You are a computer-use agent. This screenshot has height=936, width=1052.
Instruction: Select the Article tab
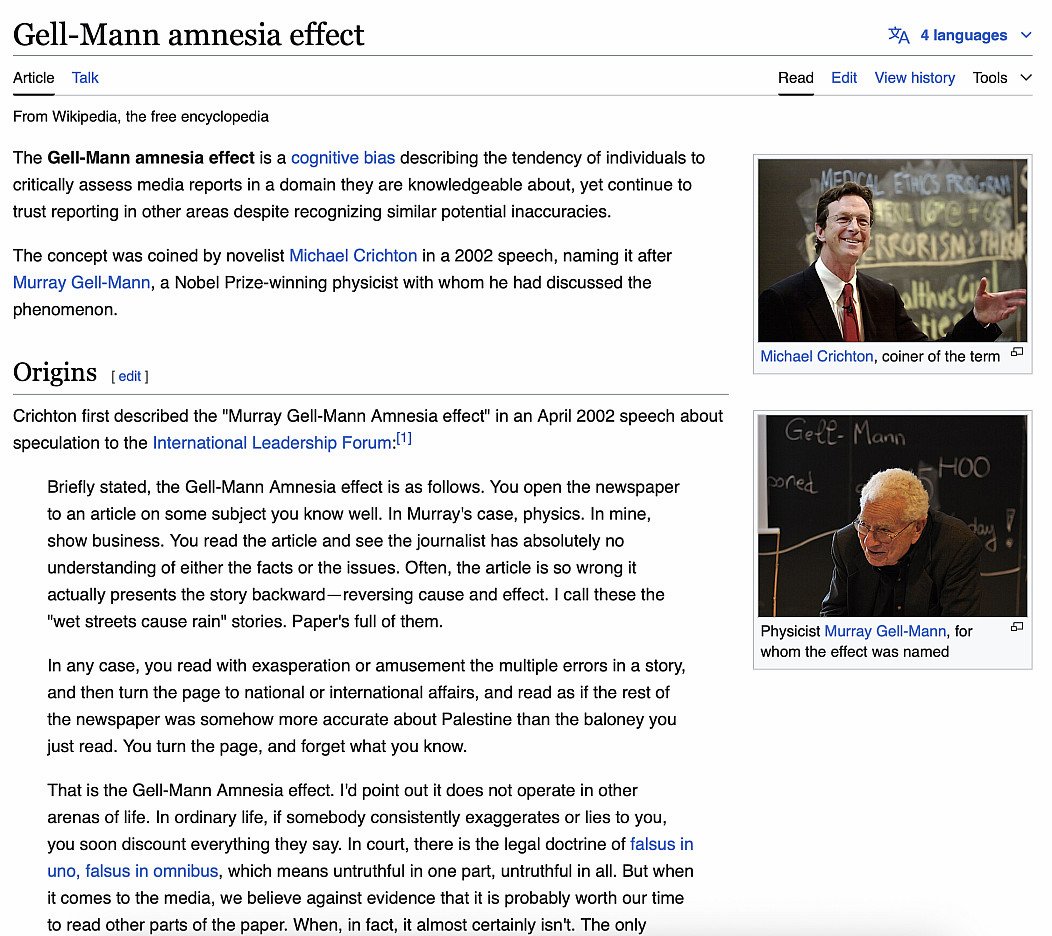(x=34, y=77)
